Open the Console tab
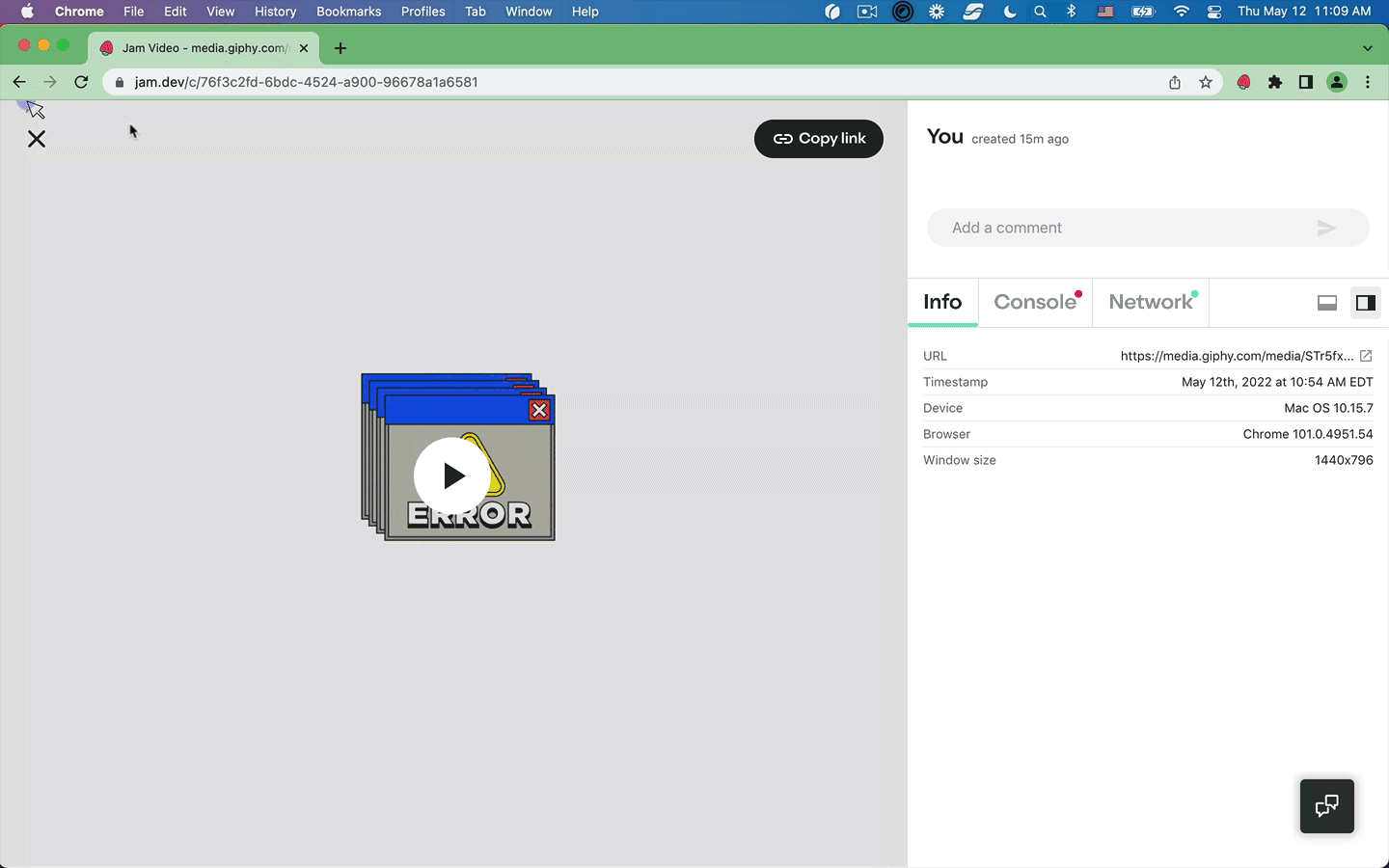 click(x=1036, y=302)
